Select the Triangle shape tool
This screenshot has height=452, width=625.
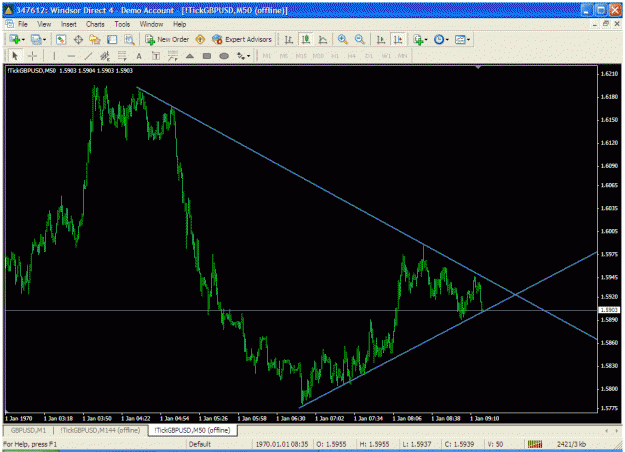pos(190,56)
